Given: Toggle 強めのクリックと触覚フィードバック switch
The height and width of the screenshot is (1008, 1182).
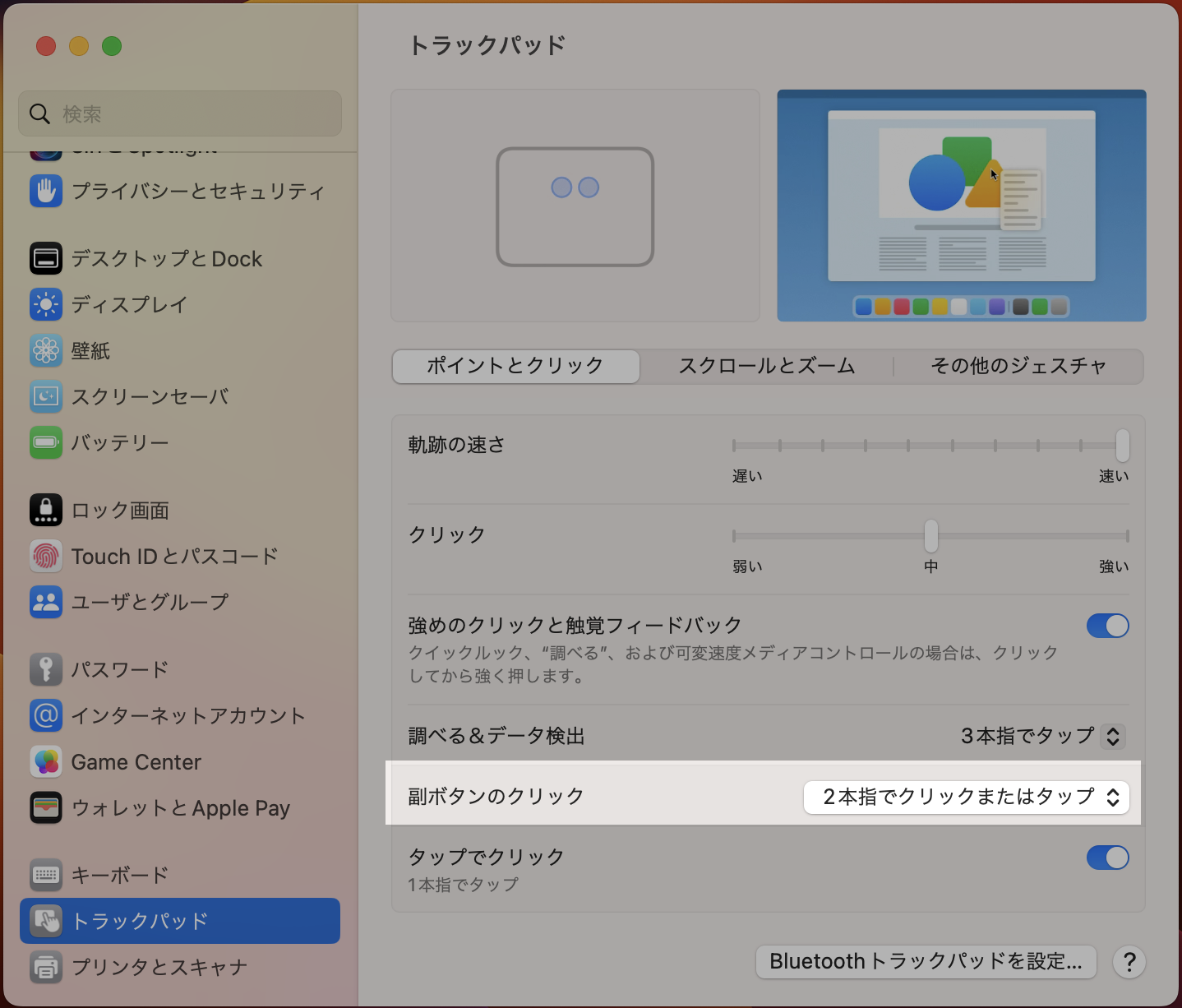Looking at the screenshot, I should pyautogui.click(x=1107, y=626).
